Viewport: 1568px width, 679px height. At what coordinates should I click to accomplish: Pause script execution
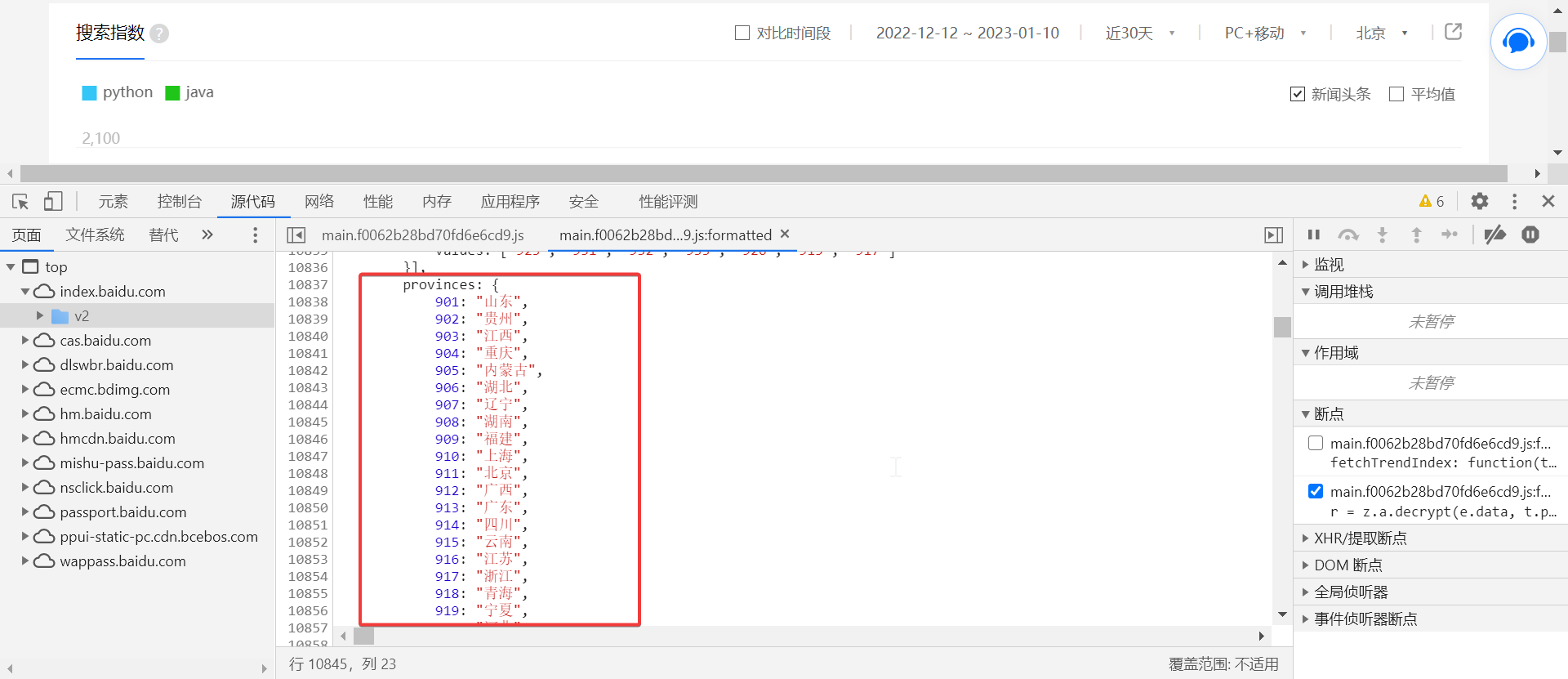[1313, 235]
